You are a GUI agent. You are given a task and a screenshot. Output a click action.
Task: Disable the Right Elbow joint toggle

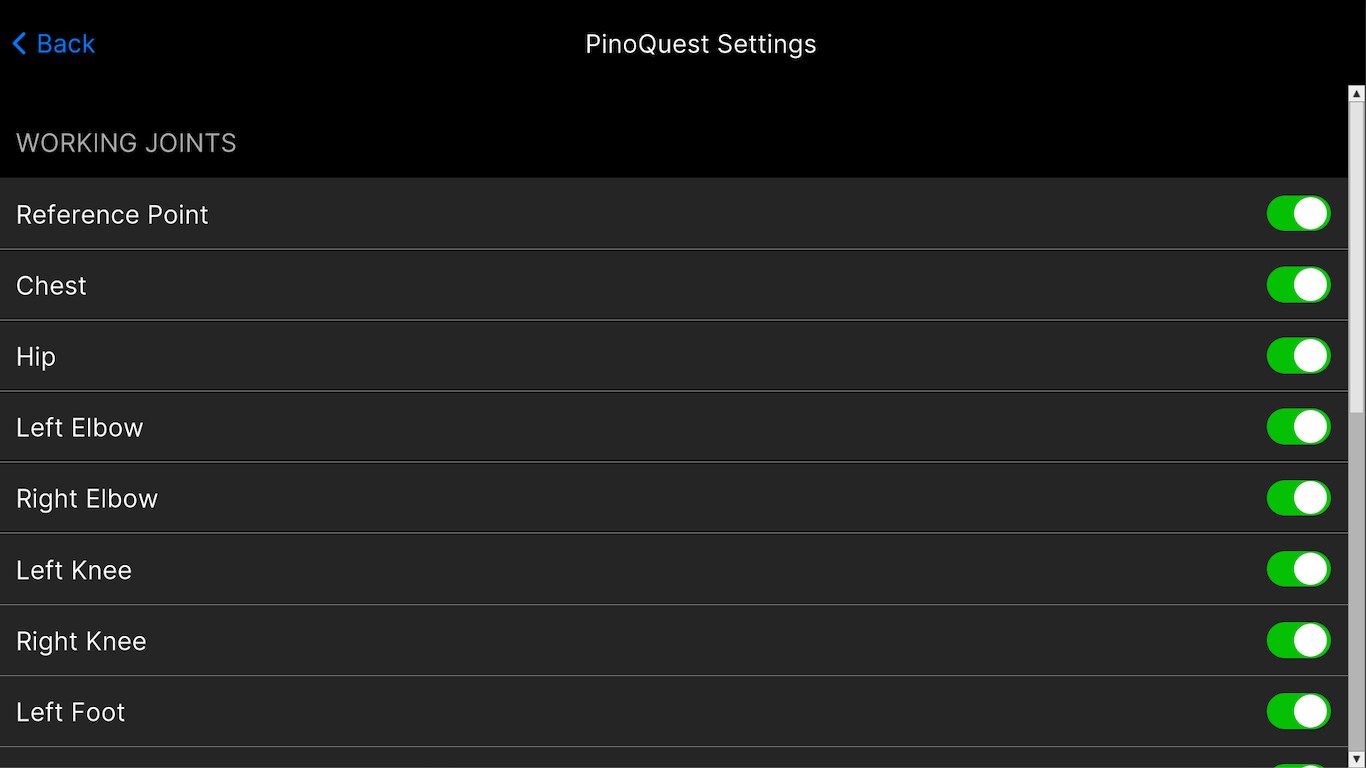coord(1298,498)
